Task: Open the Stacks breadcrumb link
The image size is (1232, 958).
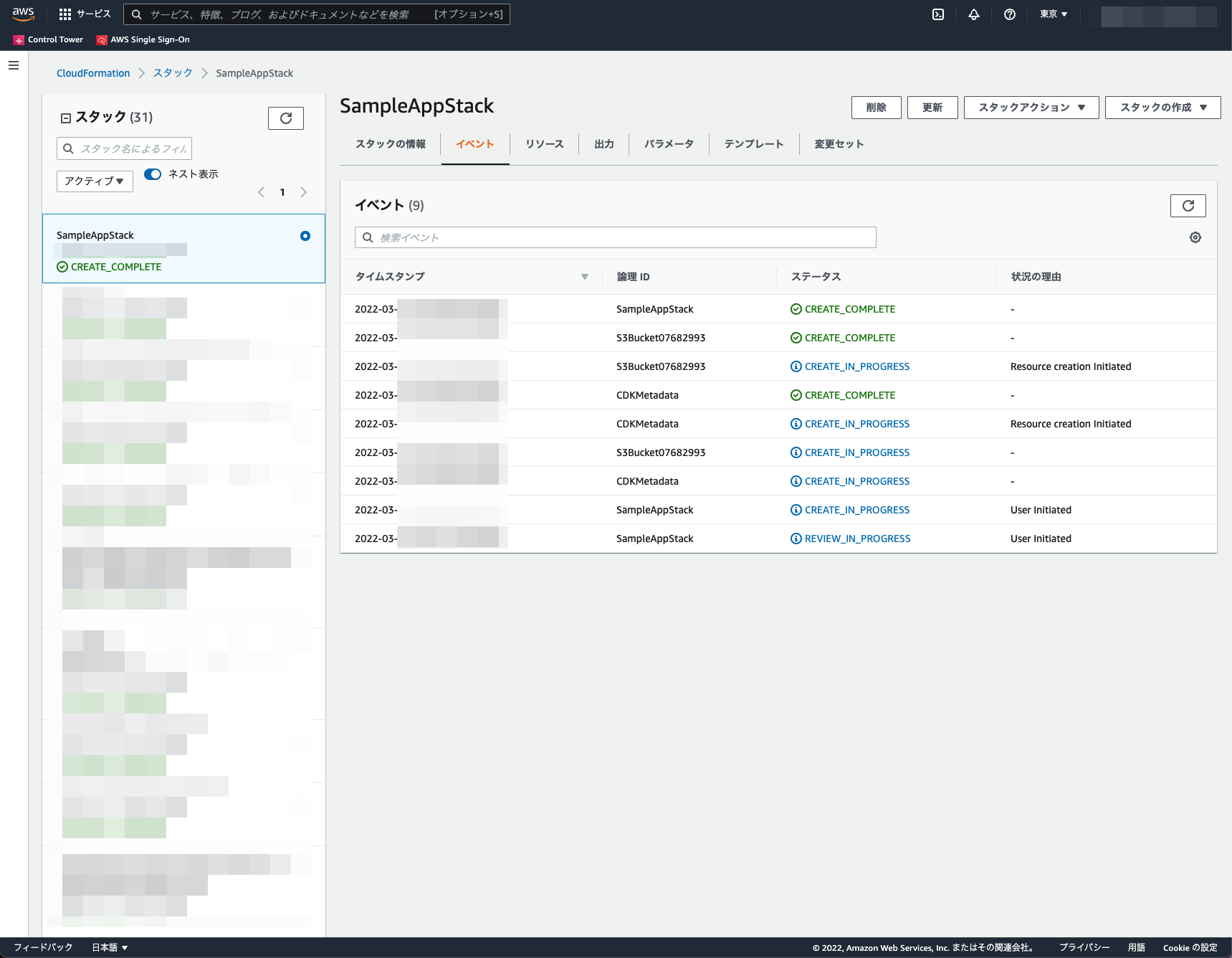Action: click(x=173, y=73)
